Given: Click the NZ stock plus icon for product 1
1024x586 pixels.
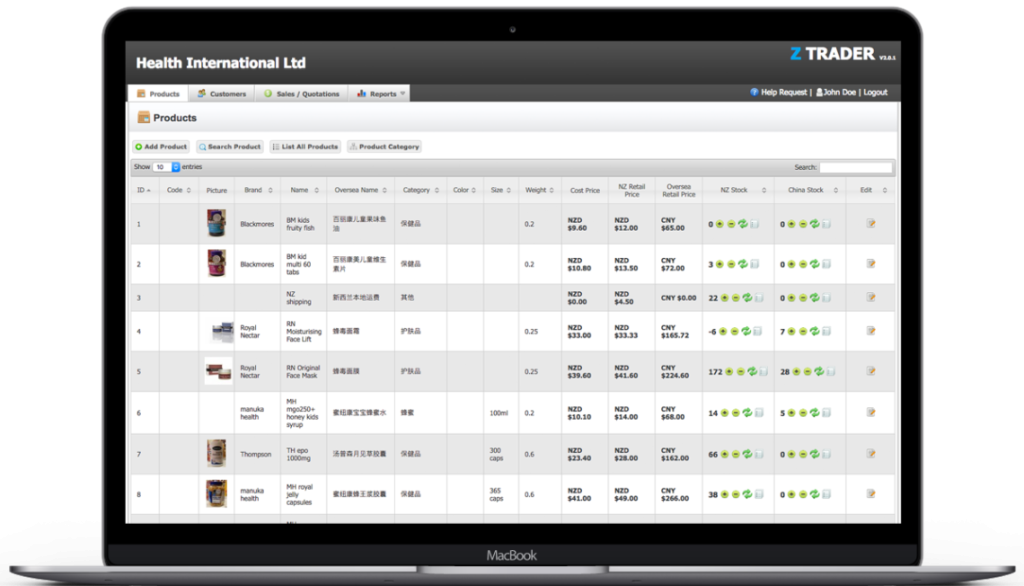Looking at the screenshot, I should point(721,224).
